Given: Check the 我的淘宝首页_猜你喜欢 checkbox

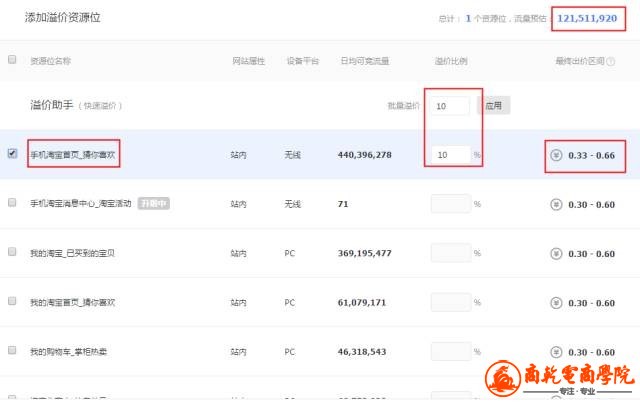Looking at the screenshot, I should point(12,301).
